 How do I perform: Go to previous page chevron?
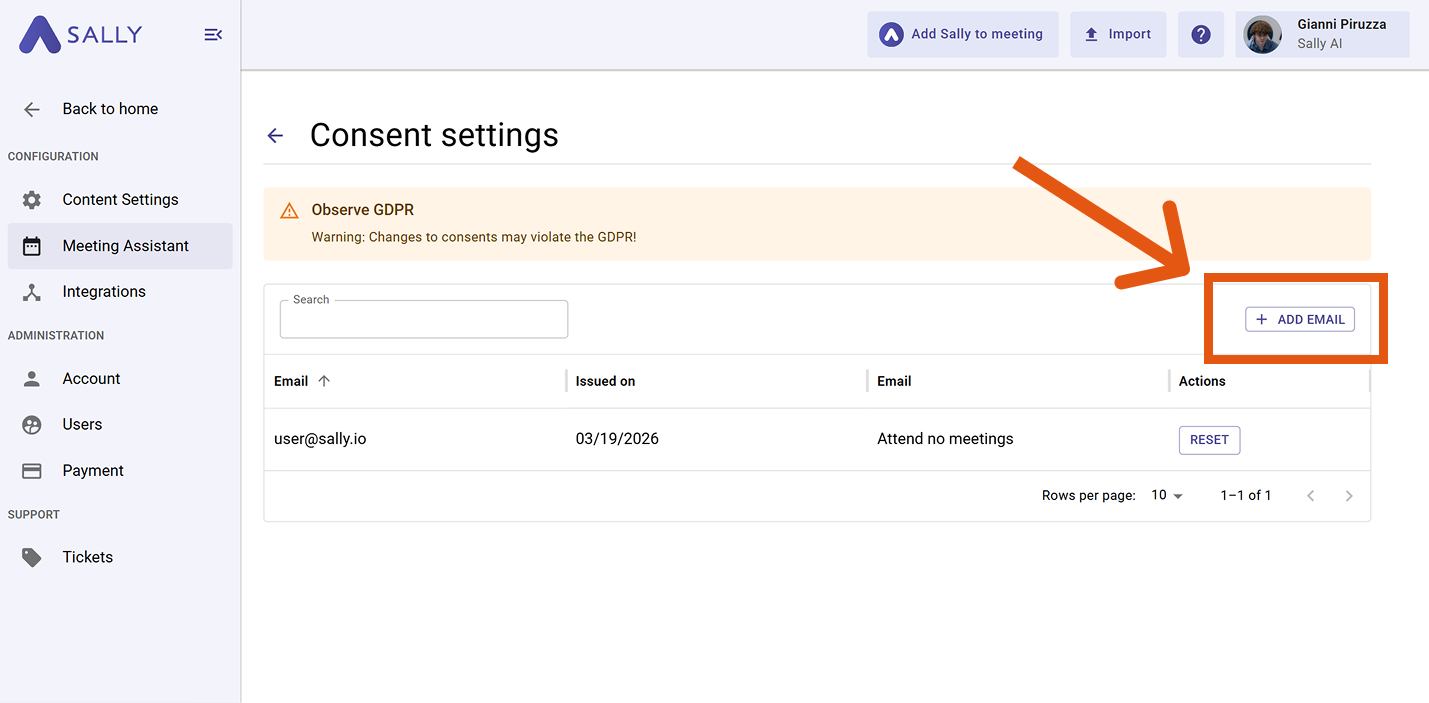tap(1310, 496)
